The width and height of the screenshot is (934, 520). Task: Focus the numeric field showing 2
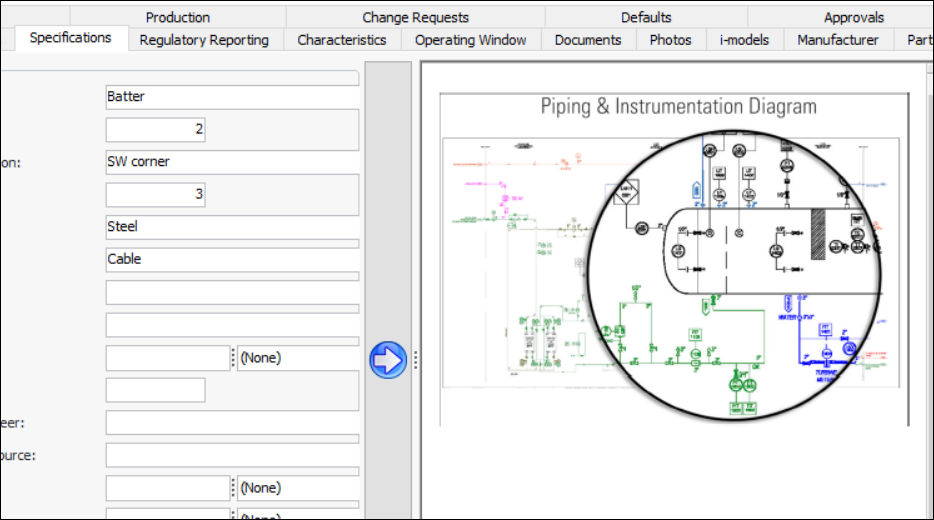click(x=156, y=129)
